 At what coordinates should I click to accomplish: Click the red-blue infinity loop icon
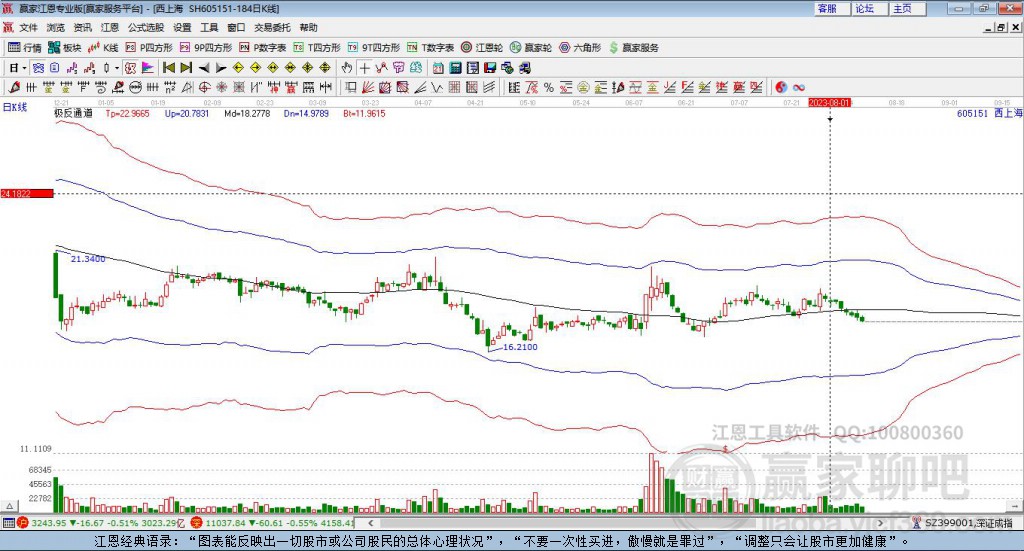(799, 87)
